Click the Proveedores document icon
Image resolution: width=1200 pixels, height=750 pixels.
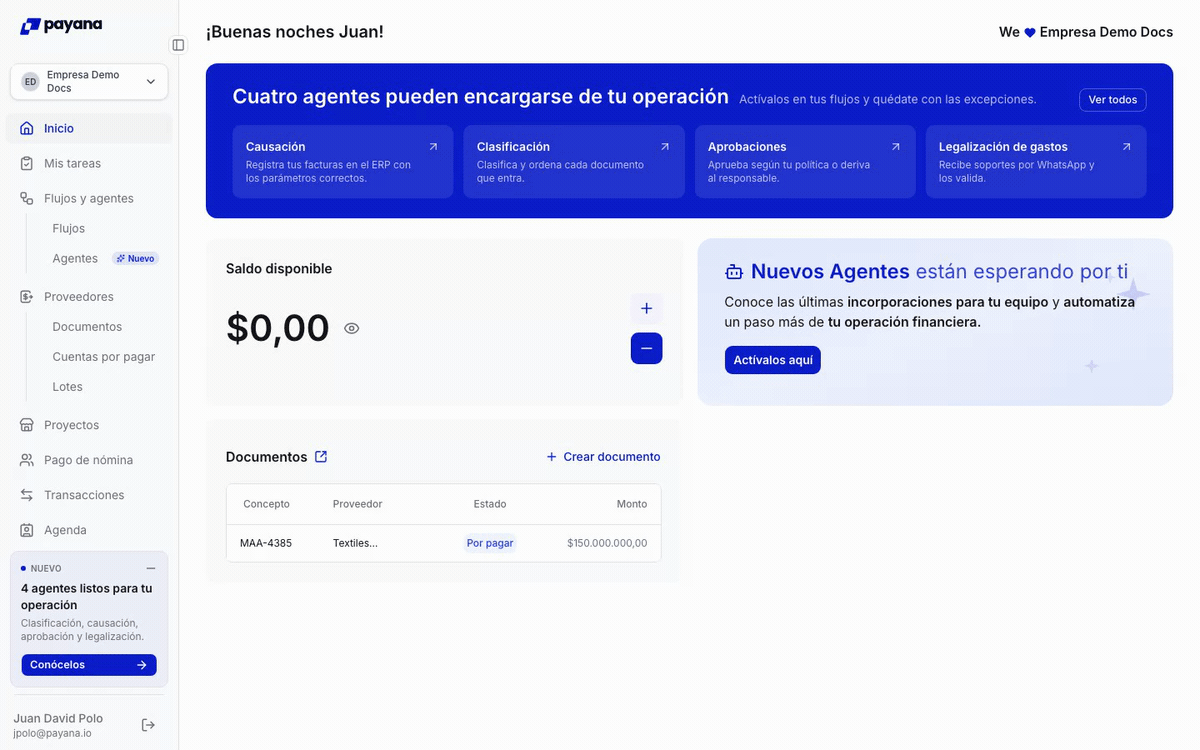click(27, 296)
